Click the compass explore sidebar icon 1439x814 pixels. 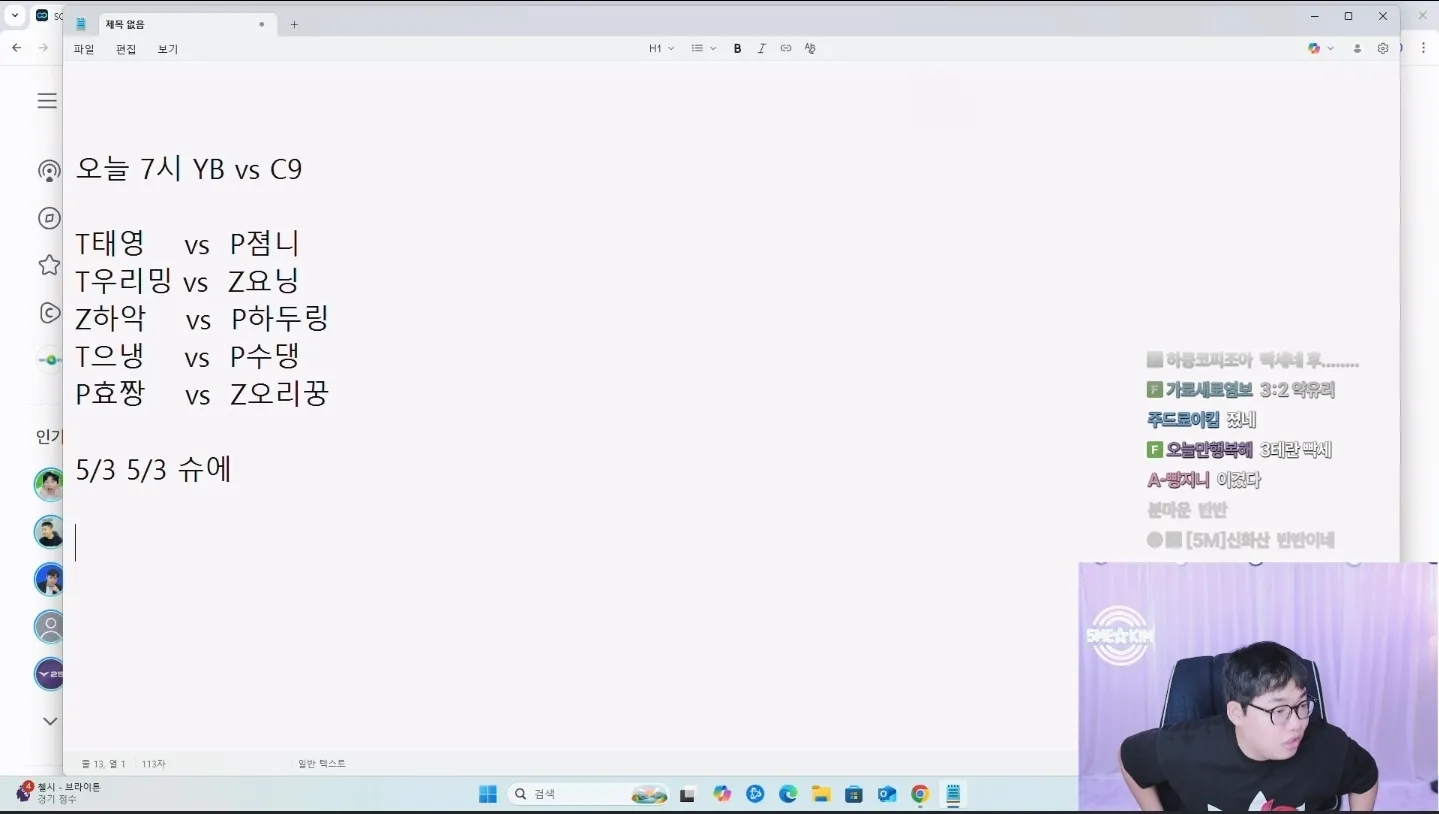pos(49,218)
